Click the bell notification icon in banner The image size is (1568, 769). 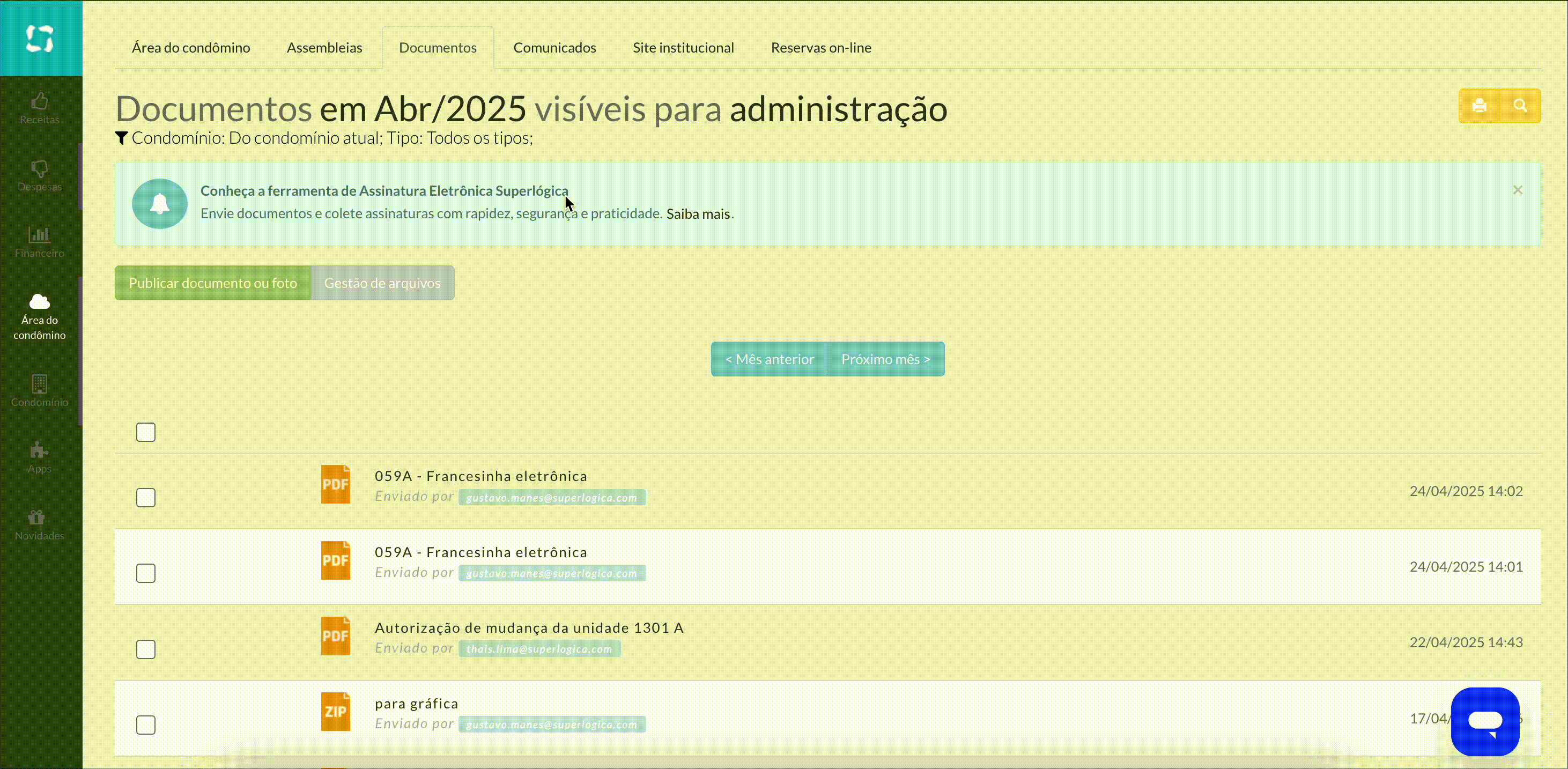click(159, 203)
